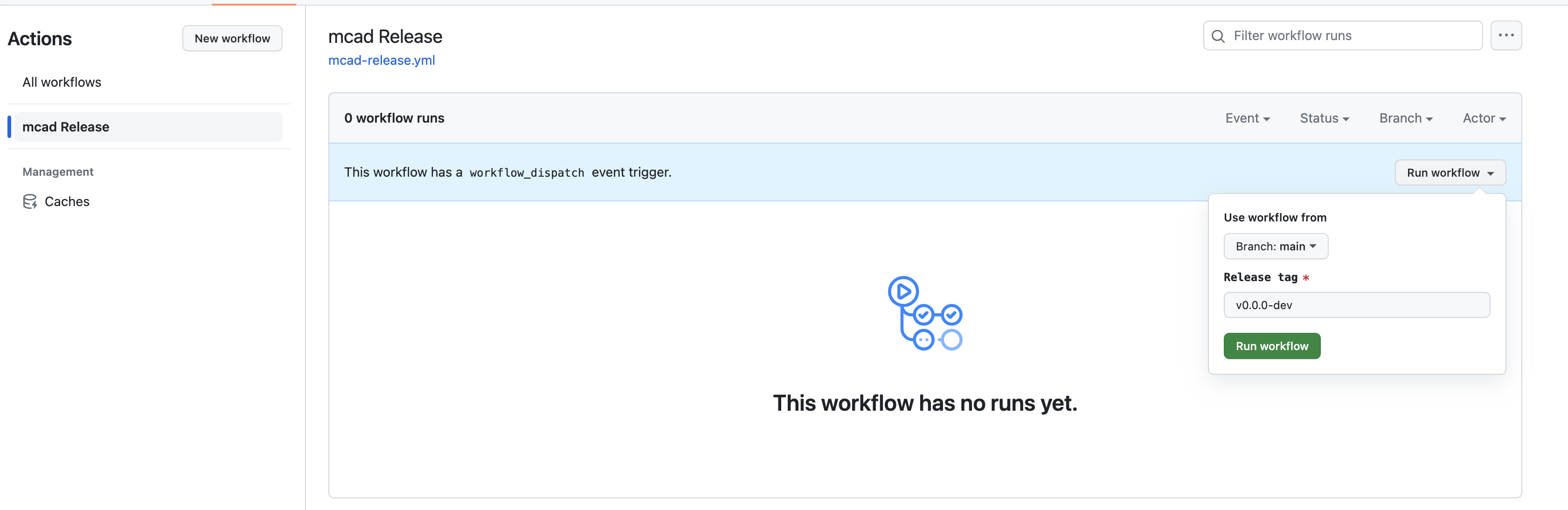Click the workflow illustration graphic
Screen dimensions: 1568x510
[924, 313]
